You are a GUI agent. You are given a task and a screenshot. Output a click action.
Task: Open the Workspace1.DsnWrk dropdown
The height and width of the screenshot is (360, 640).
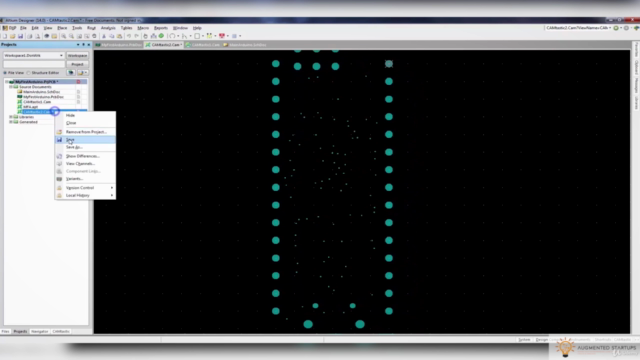point(61,56)
